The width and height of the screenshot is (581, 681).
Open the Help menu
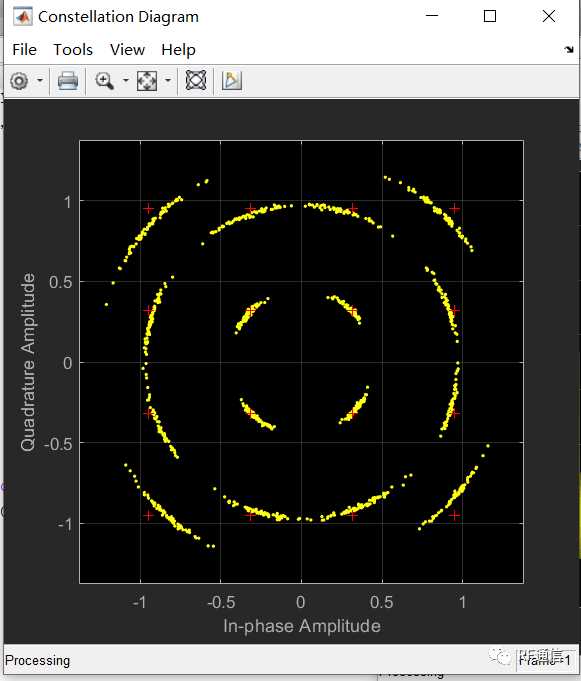tap(178, 50)
